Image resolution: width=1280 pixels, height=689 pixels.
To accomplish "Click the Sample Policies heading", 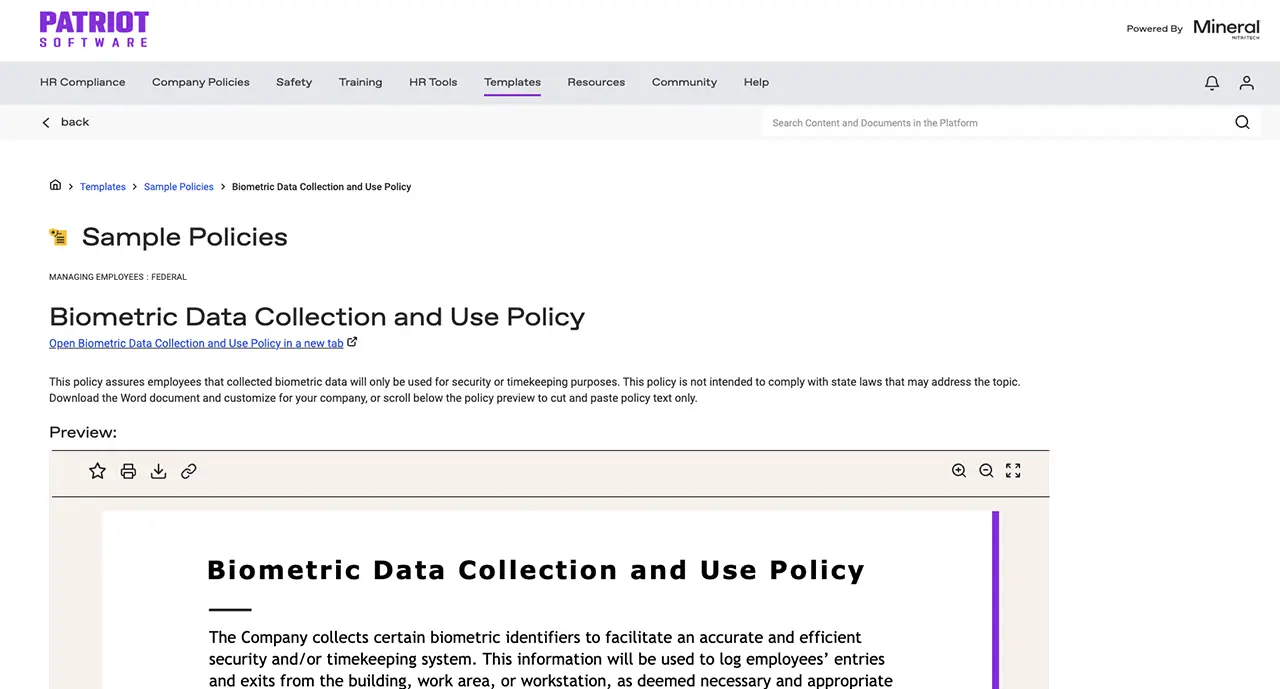I will [x=185, y=237].
